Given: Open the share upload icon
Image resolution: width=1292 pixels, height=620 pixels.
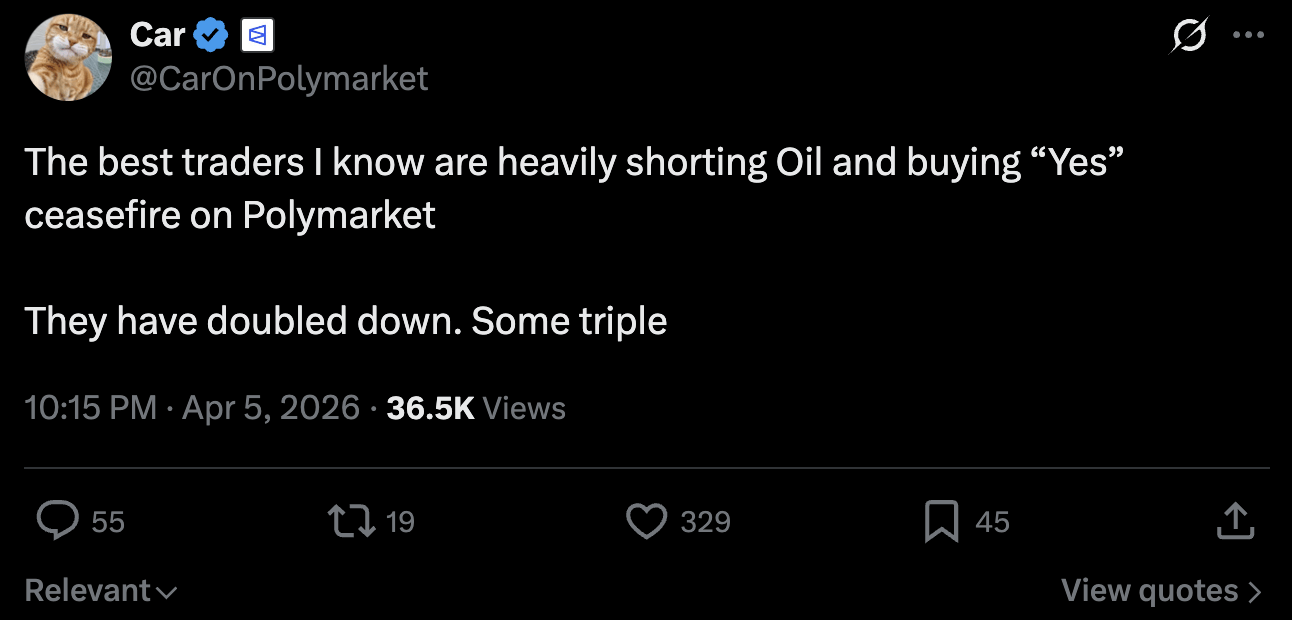Looking at the screenshot, I should [x=1235, y=521].
